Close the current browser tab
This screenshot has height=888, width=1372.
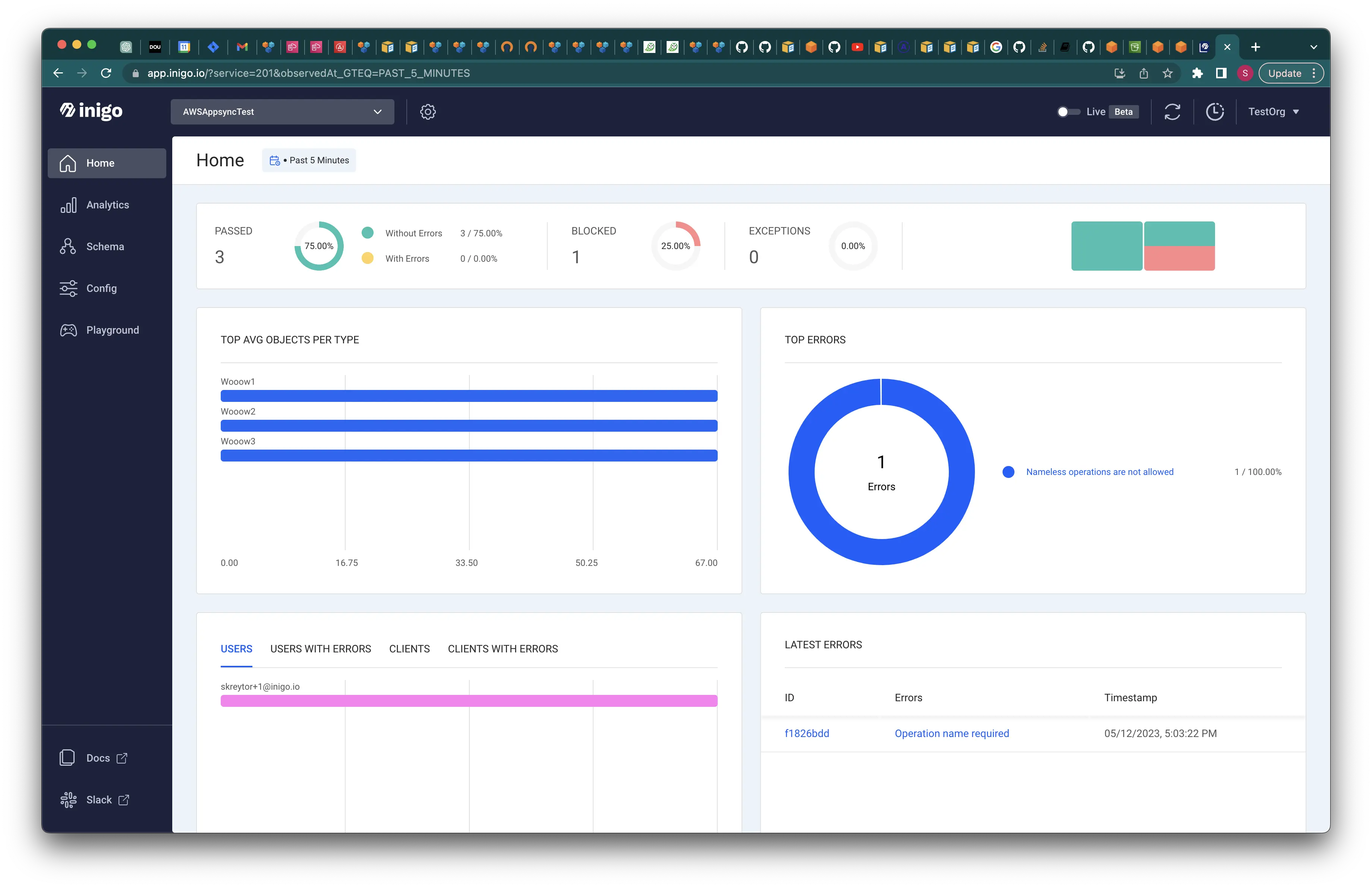[1227, 47]
